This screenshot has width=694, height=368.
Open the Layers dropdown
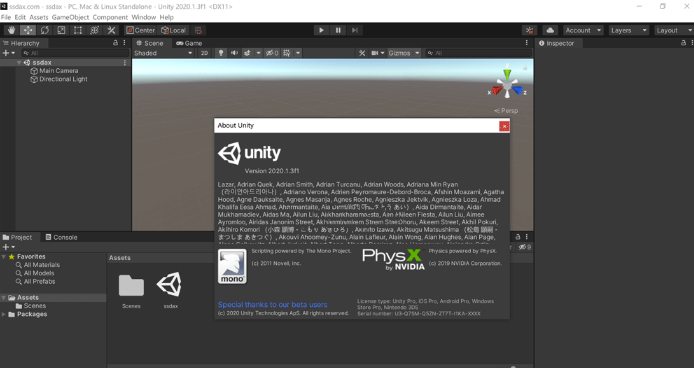pos(628,30)
